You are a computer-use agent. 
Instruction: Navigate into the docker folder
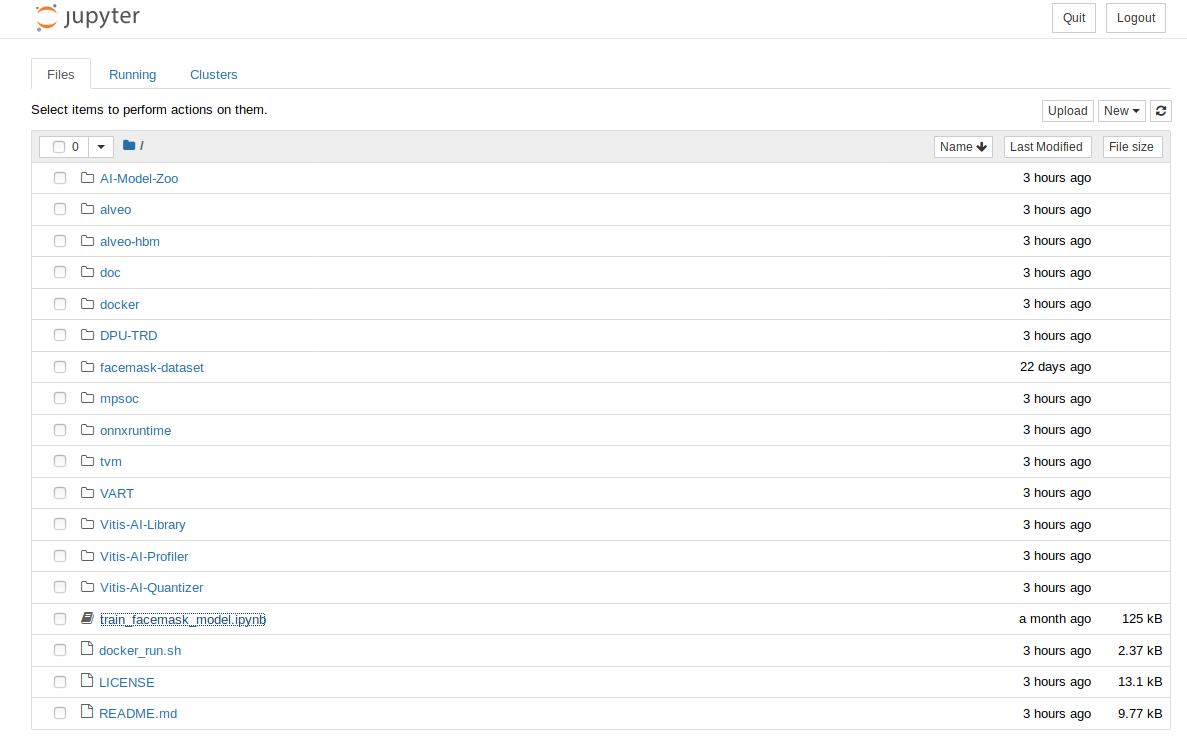point(120,304)
